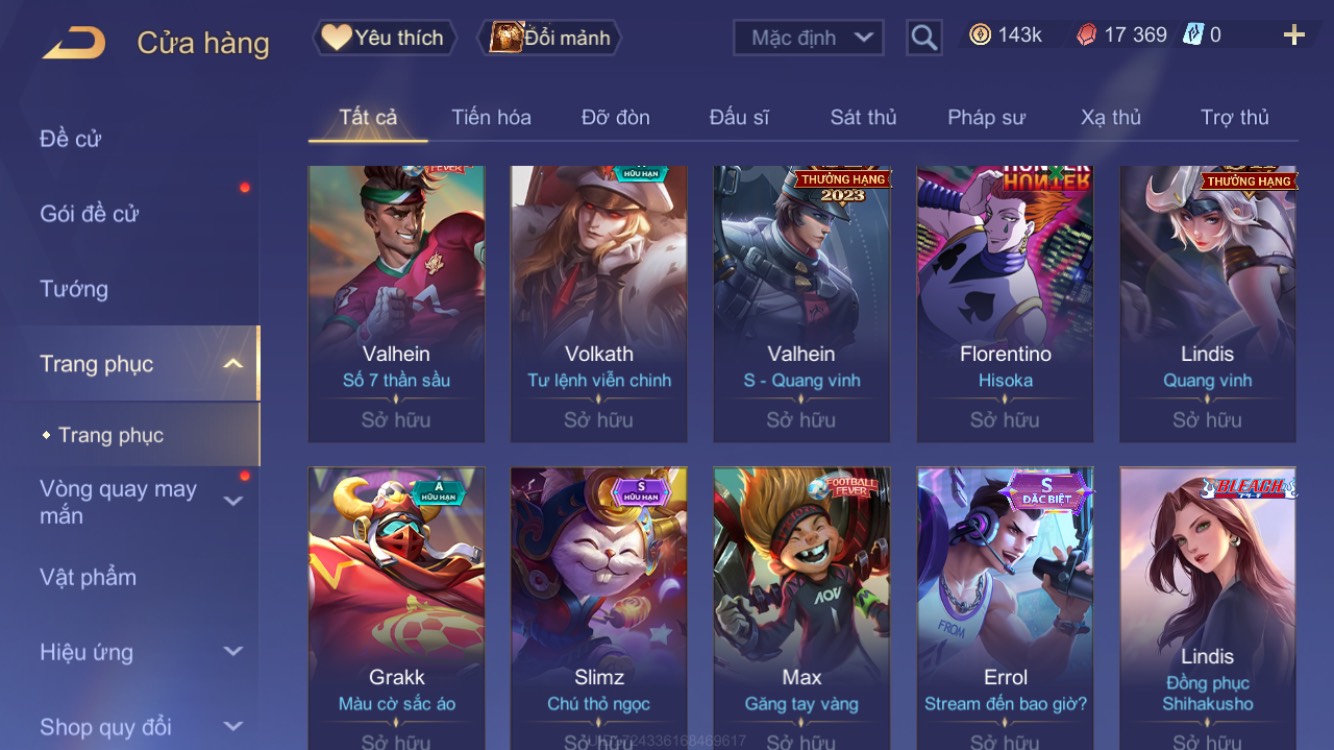Image resolution: width=1334 pixels, height=750 pixels.
Task: Tap the gold coin 143k balance icon
Action: (x=980, y=35)
